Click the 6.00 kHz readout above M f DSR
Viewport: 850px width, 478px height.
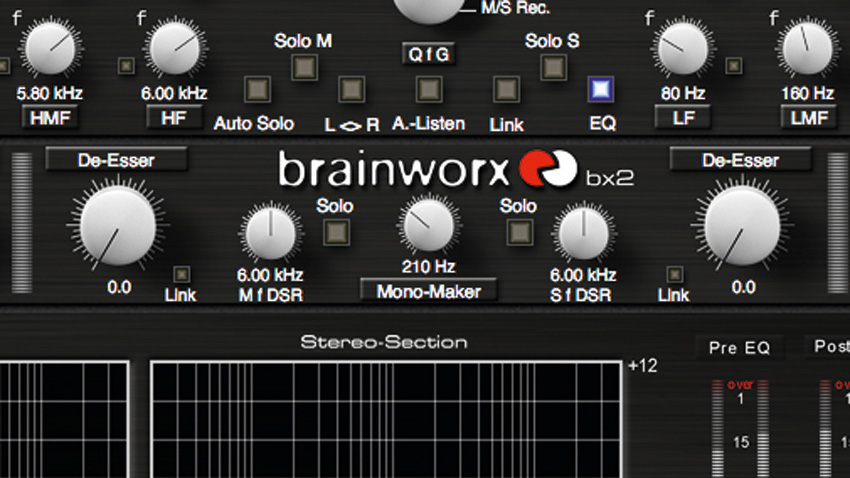pyautogui.click(x=270, y=275)
